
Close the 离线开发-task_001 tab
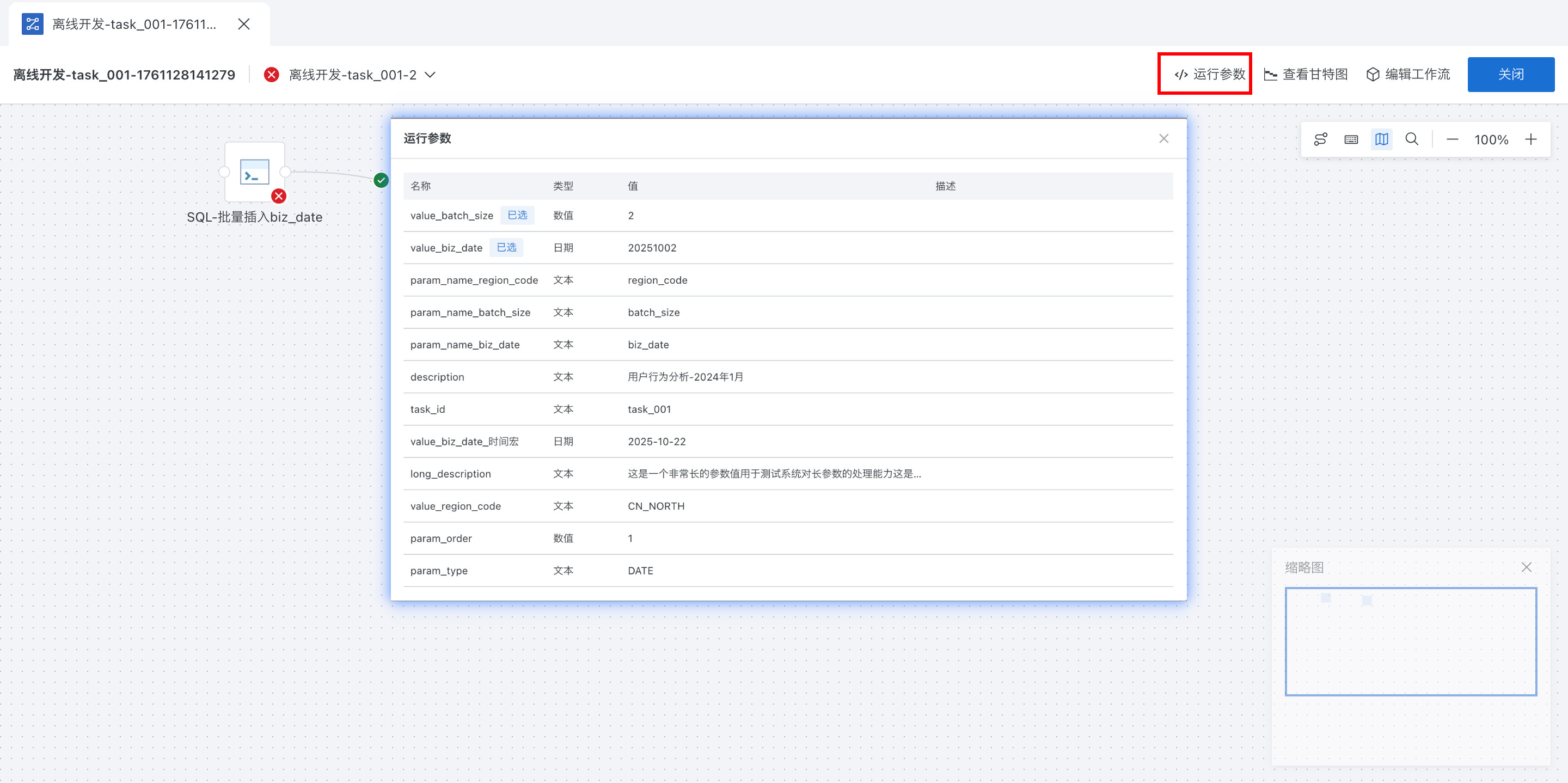(x=244, y=25)
